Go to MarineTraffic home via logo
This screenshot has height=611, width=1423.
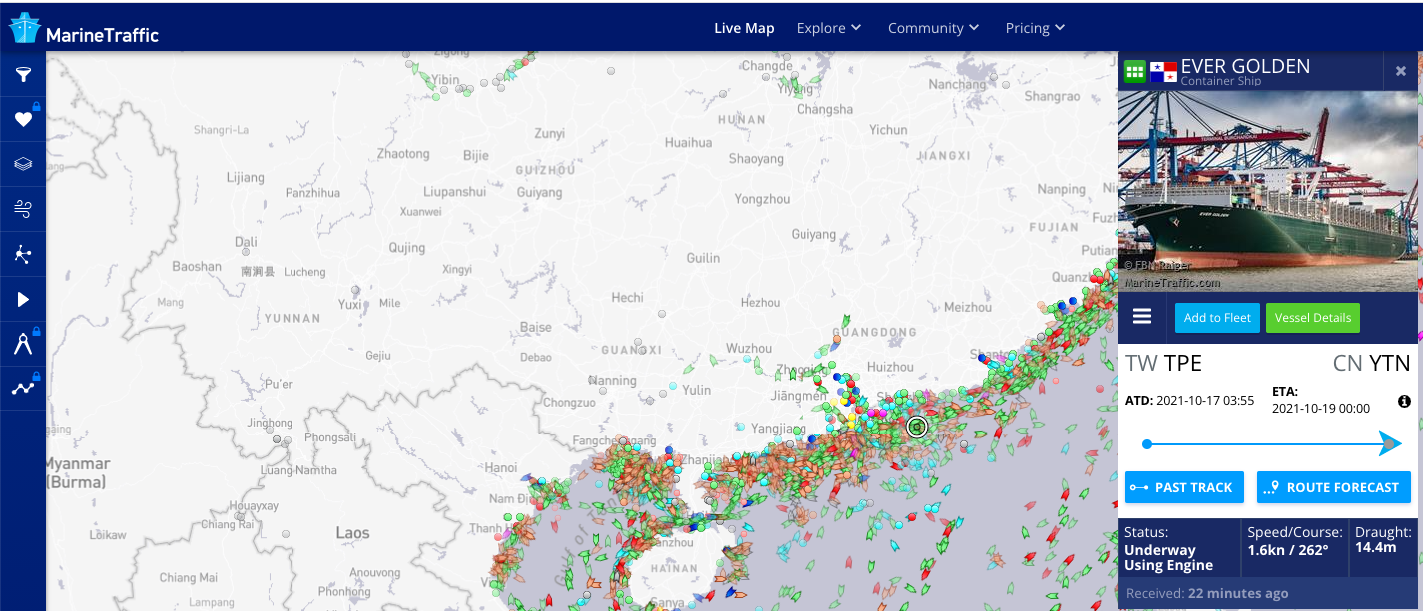(x=84, y=30)
